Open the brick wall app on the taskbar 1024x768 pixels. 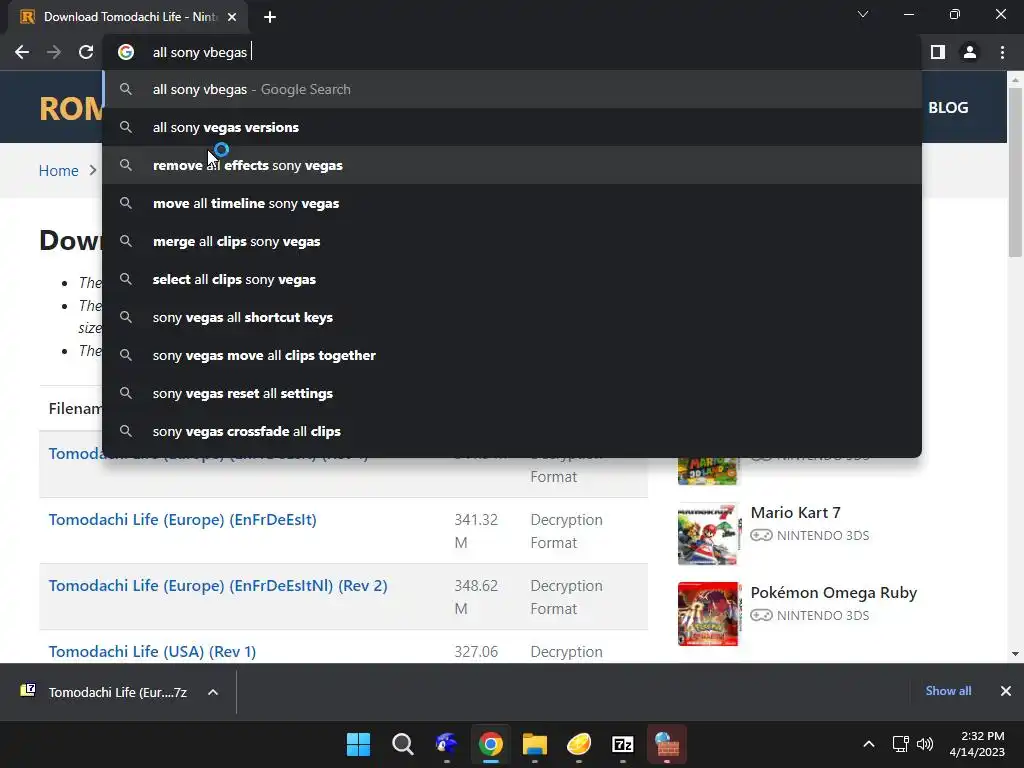(x=667, y=744)
